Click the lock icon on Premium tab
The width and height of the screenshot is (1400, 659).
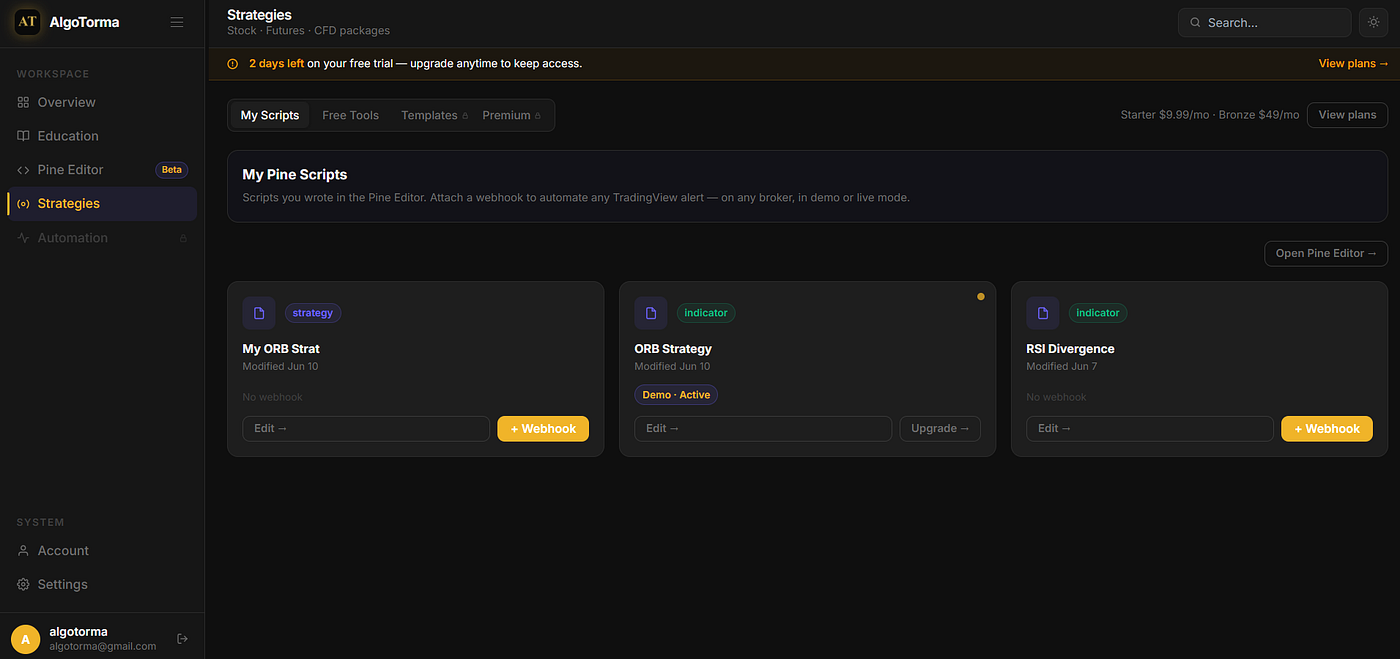tap(538, 116)
